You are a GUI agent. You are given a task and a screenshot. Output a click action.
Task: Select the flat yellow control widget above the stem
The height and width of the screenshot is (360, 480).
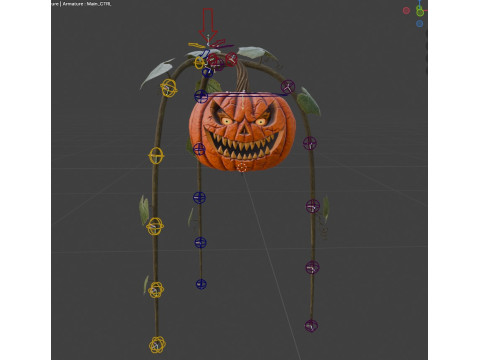click(197, 45)
